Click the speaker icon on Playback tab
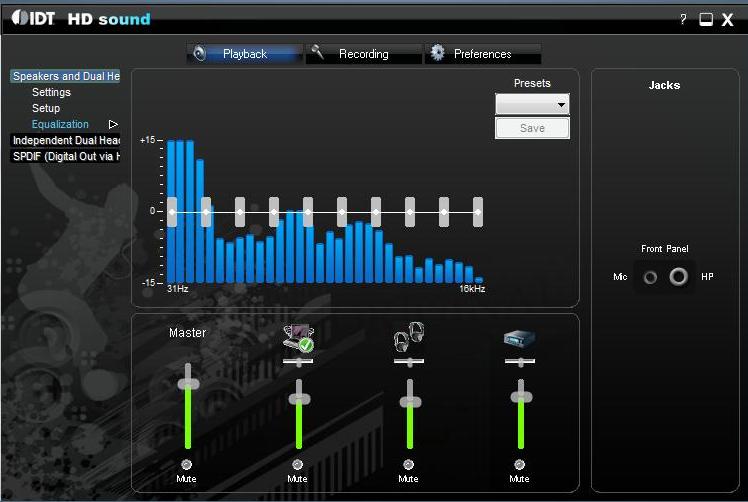The image size is (748, 502). pyautogui.click(x=200, y=53)
